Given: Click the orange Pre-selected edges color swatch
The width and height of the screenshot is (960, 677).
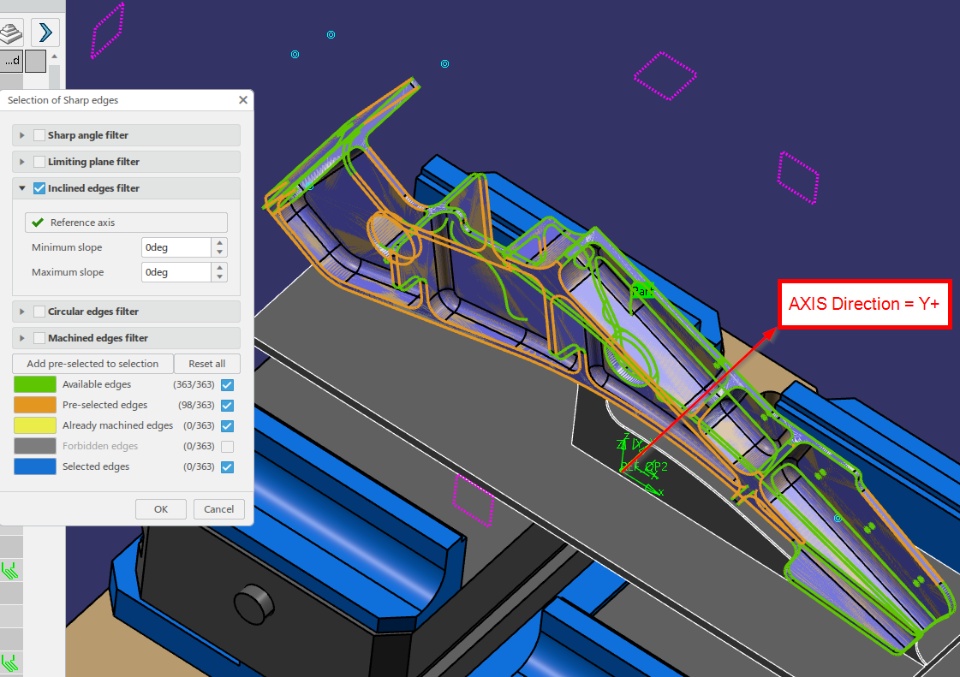Looking at the screenshot, I should pyautogui.click(x=35, y=405).
